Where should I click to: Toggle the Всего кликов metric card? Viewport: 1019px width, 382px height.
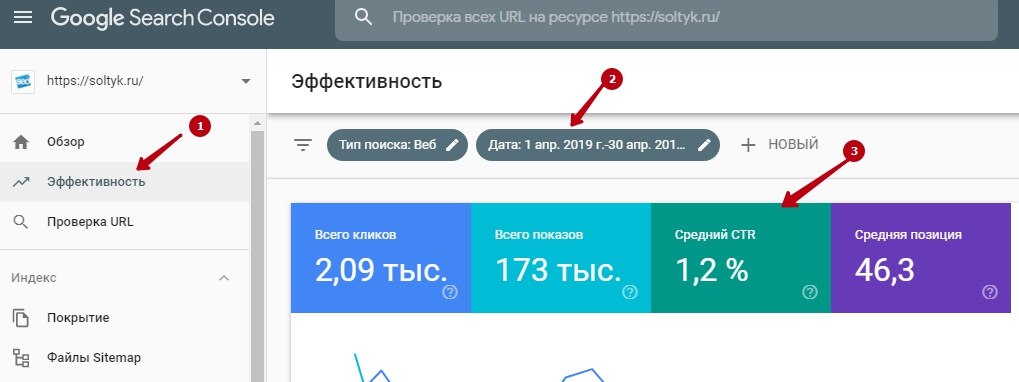coord(381,258)
